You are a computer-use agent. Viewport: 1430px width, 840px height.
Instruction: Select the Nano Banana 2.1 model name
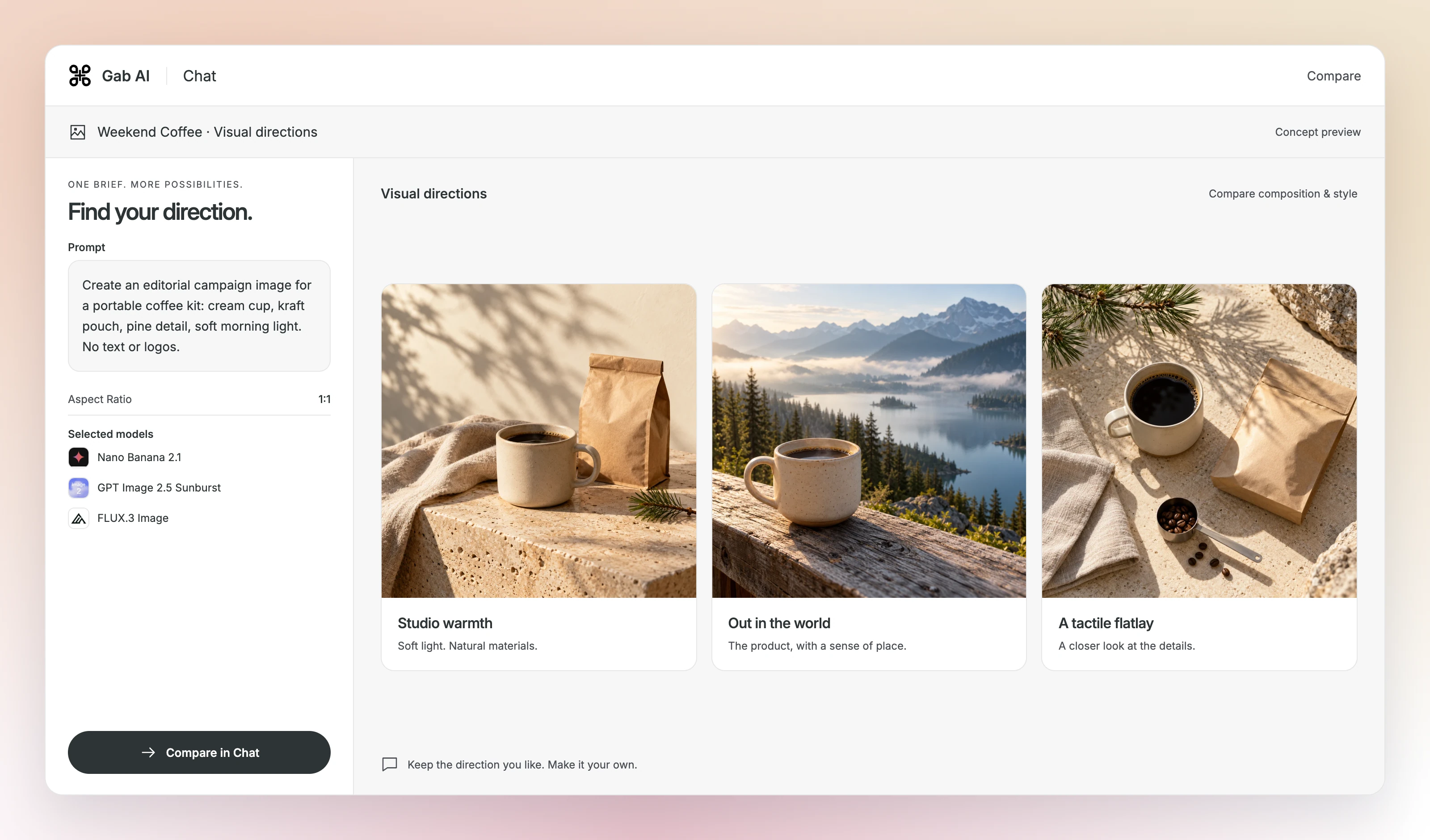pos(139,457)
